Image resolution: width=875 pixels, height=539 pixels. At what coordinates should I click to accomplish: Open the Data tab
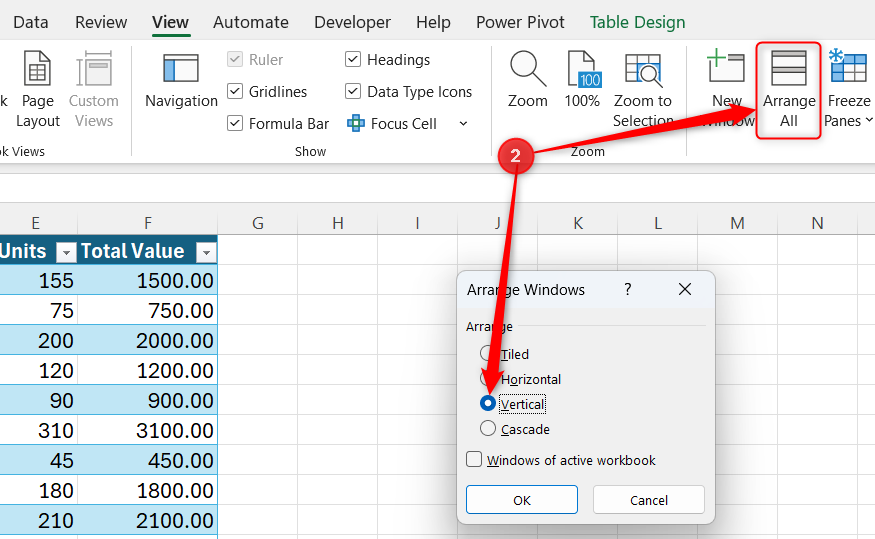tap(31, 22)
